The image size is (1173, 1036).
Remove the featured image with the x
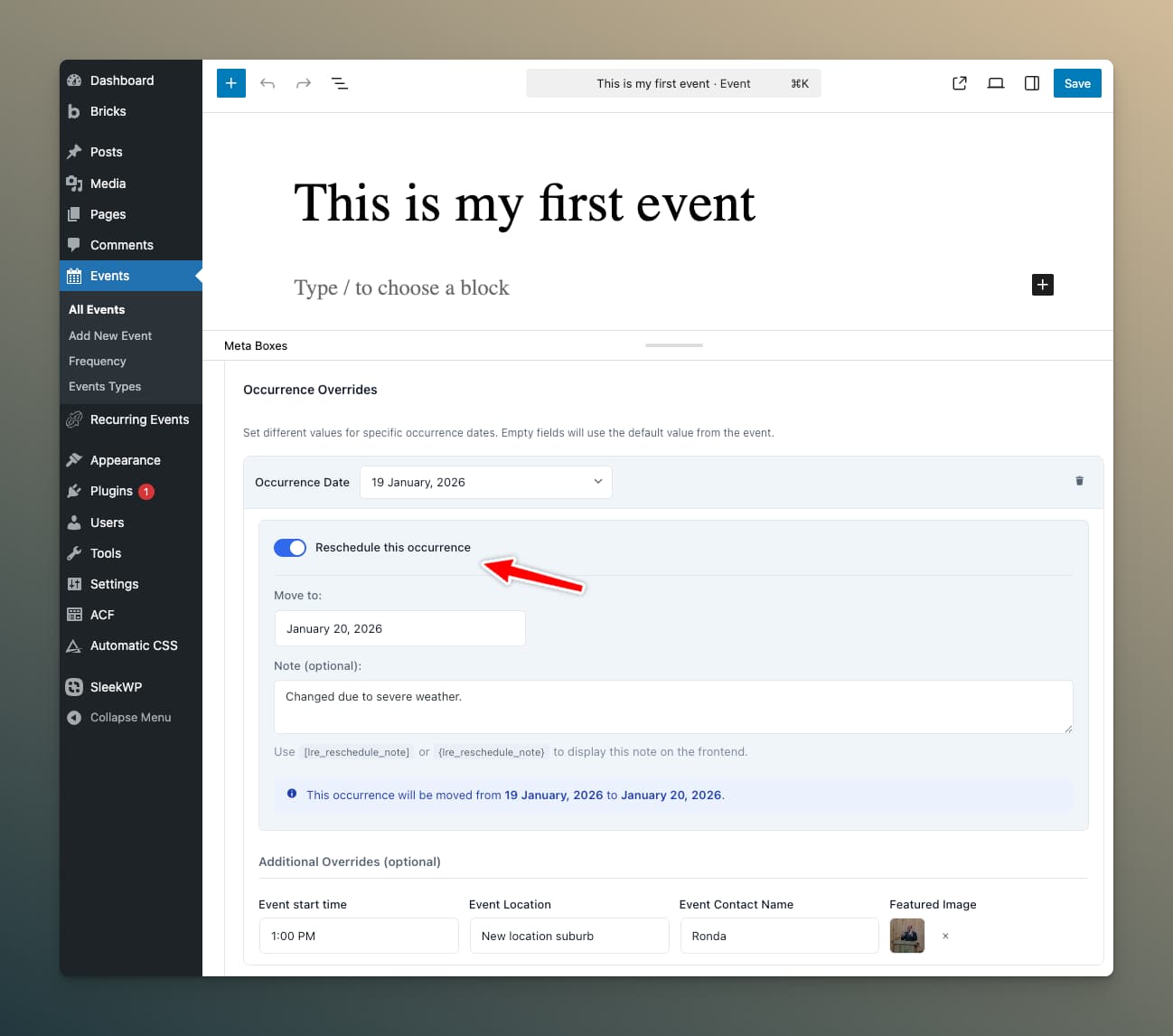click(x=945, y=937)
